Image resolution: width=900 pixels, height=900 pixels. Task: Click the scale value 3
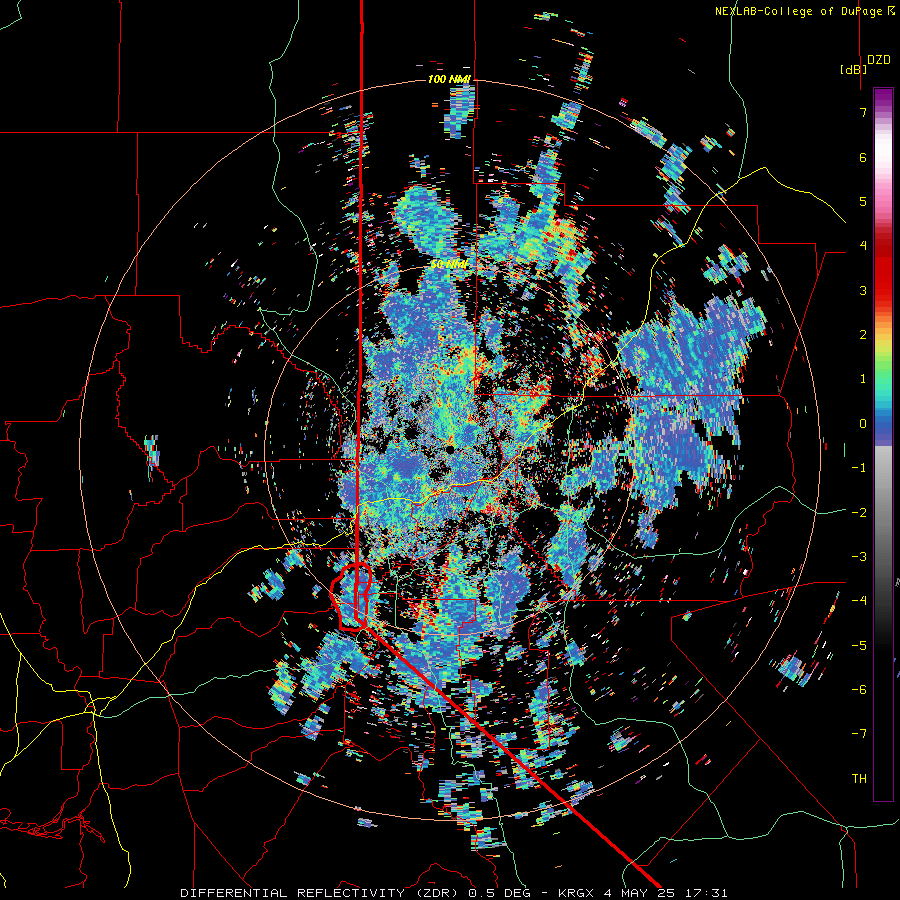[863, 290]
